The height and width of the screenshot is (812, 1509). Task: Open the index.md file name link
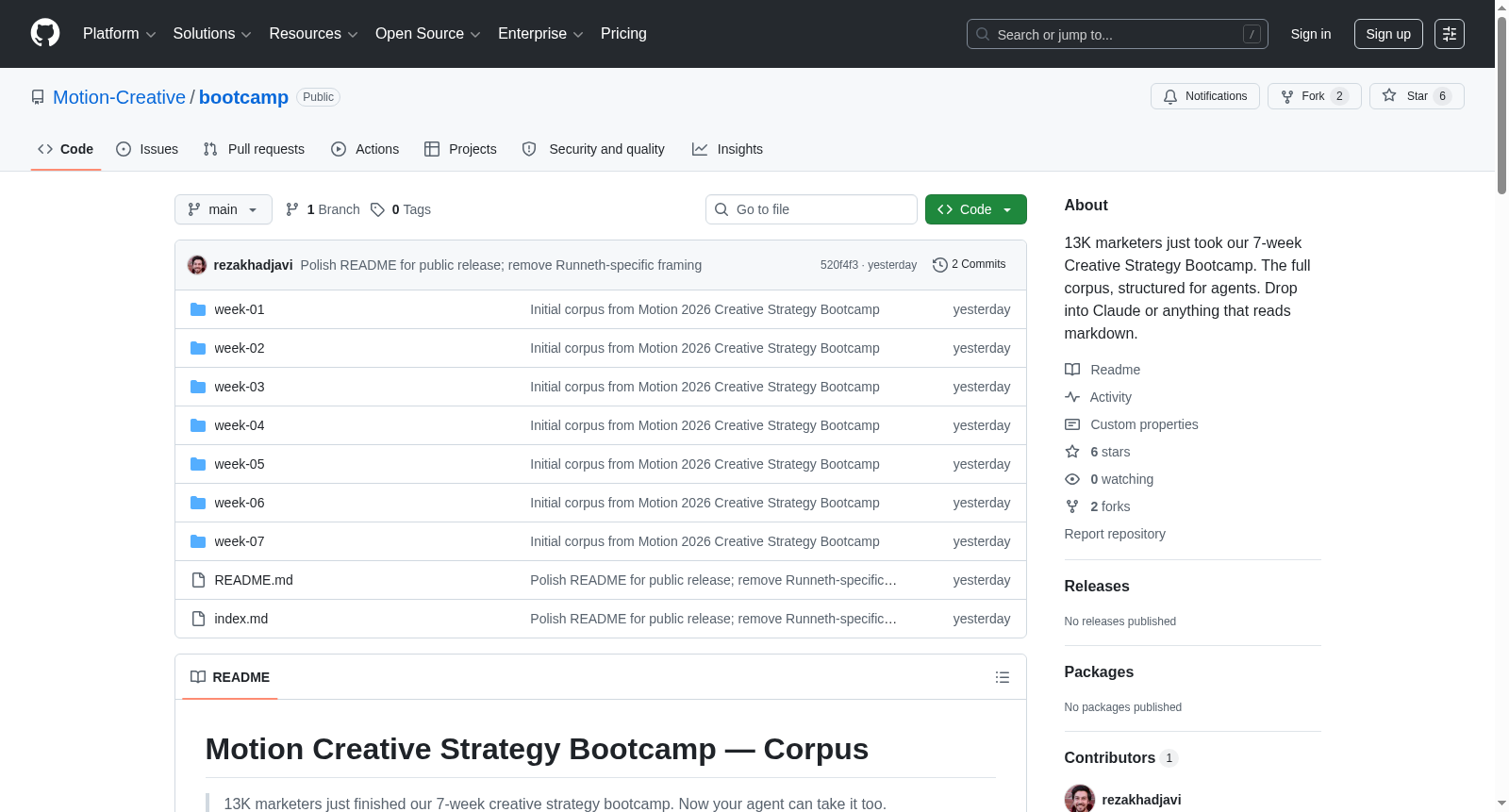point(241,619)
